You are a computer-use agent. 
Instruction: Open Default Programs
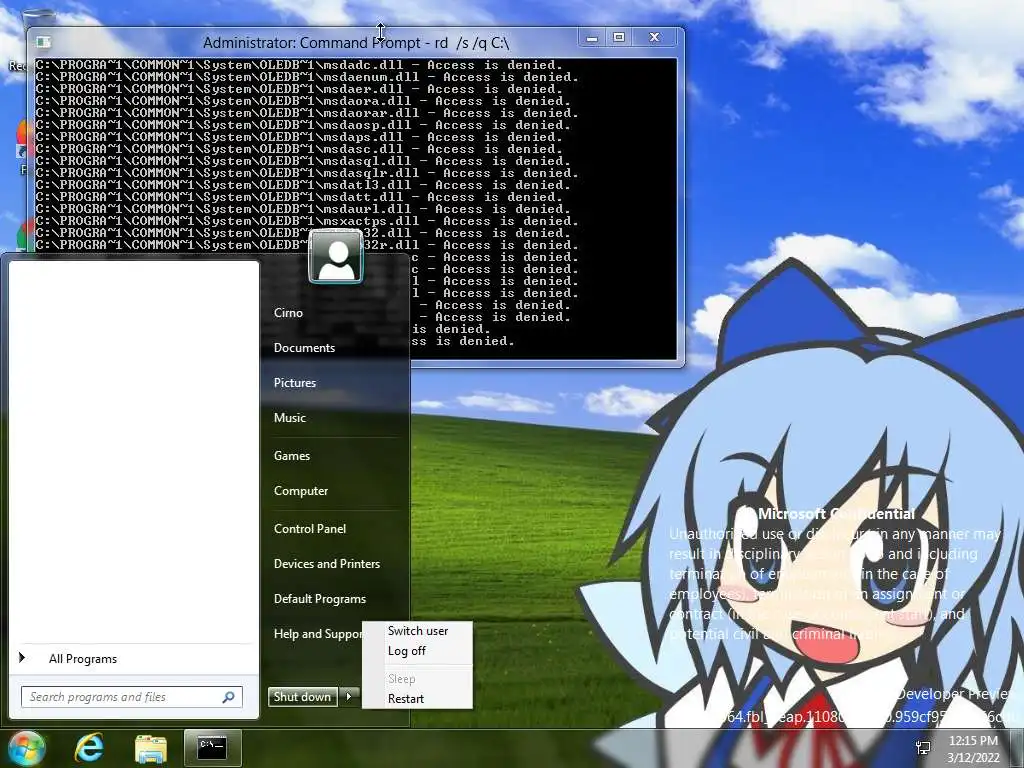point(319,599)
